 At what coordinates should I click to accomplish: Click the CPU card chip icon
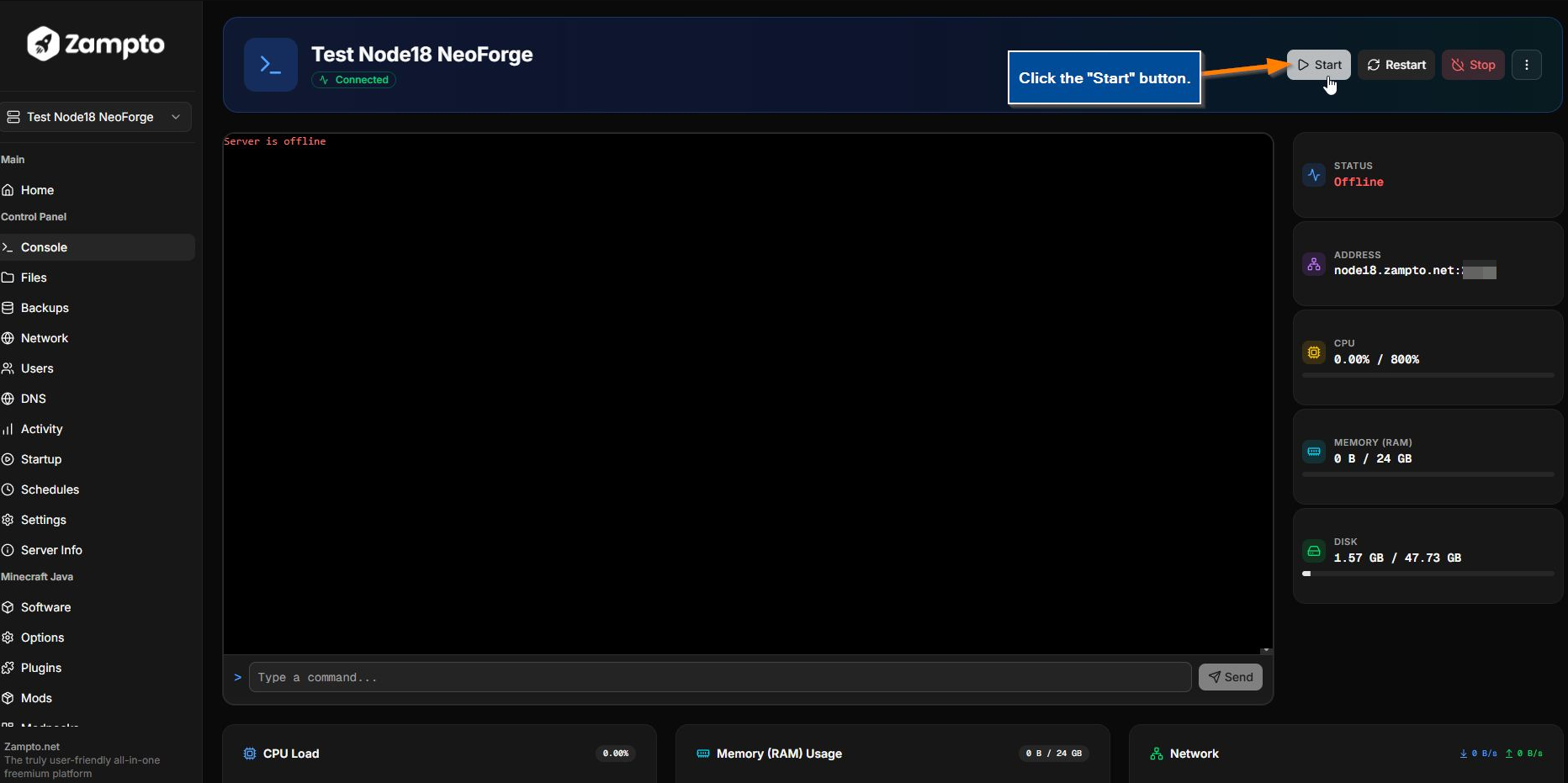coord(1314,352)
